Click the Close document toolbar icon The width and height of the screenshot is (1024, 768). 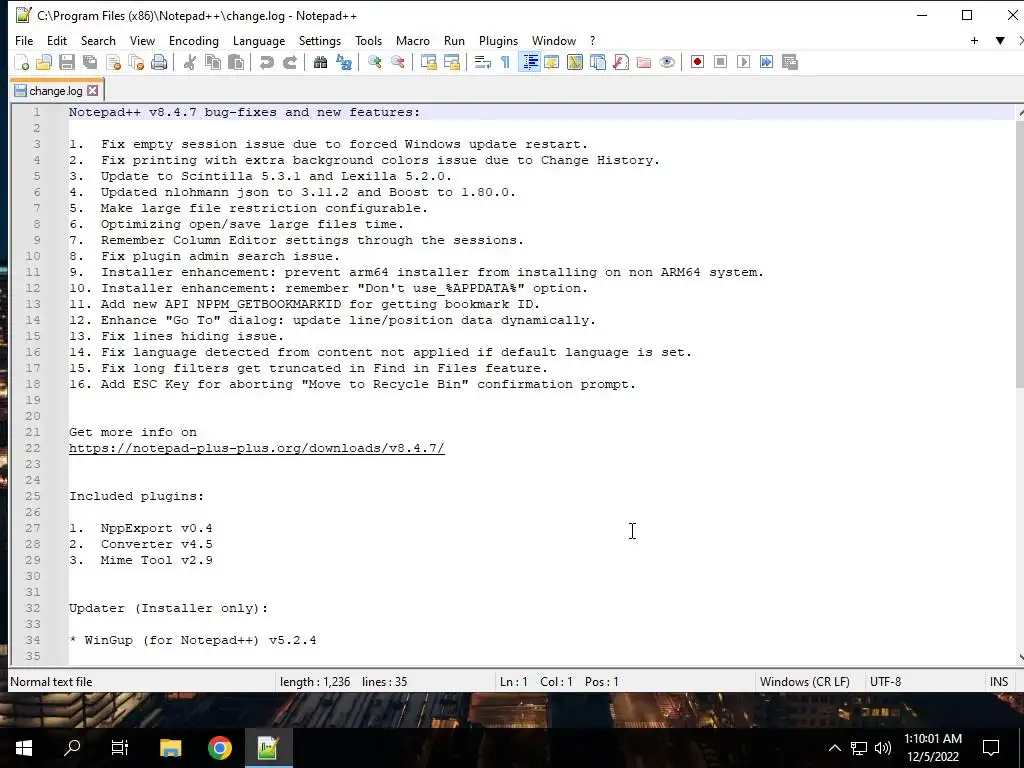click(x=113, y=62)
